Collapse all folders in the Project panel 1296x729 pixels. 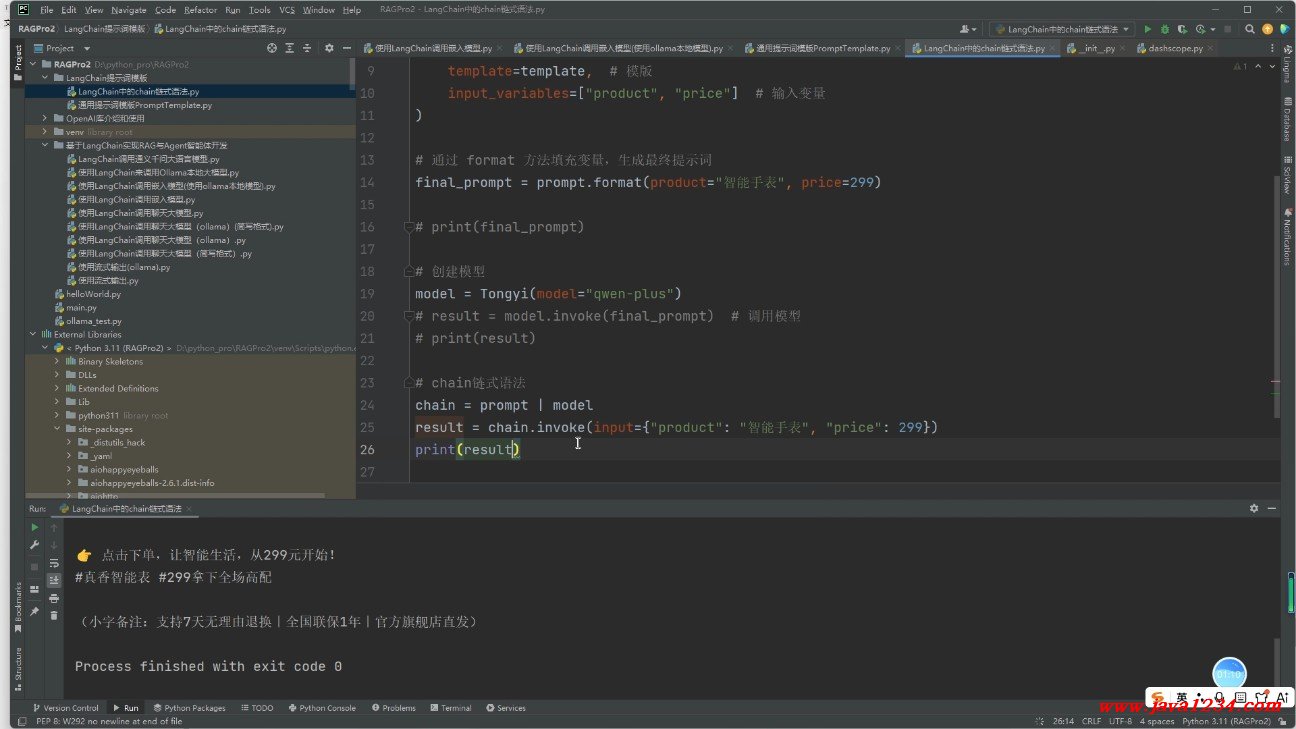(x=308, y=48)
